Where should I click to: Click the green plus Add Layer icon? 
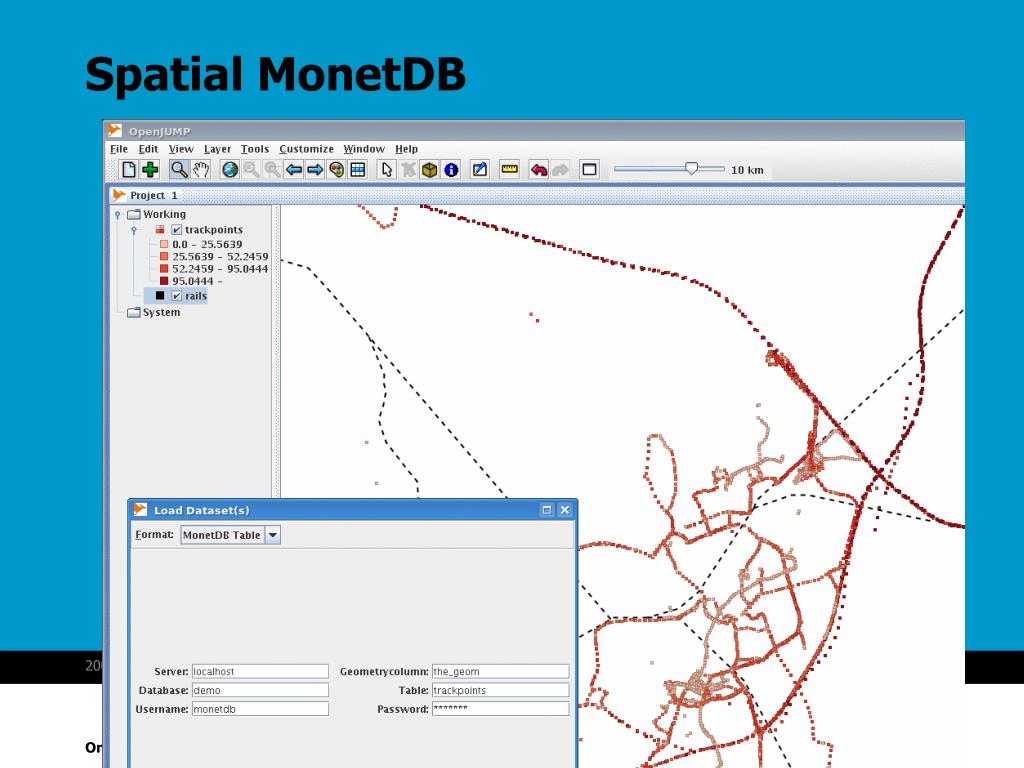click(x=150, y=170)
